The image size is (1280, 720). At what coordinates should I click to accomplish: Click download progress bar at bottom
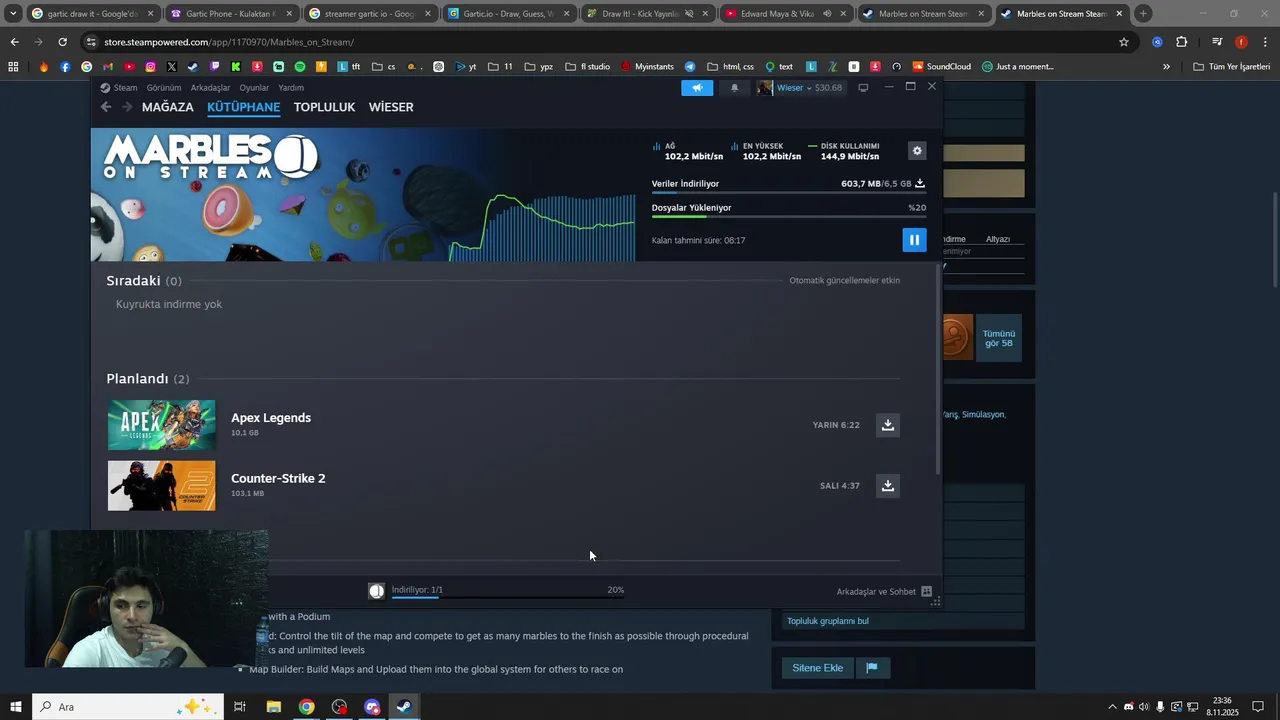coord(508,597)
